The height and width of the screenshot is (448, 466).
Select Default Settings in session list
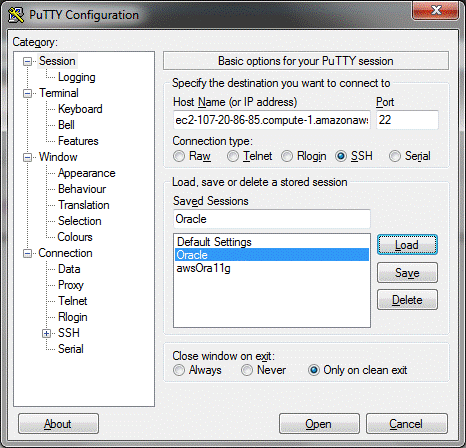[272, 242]
